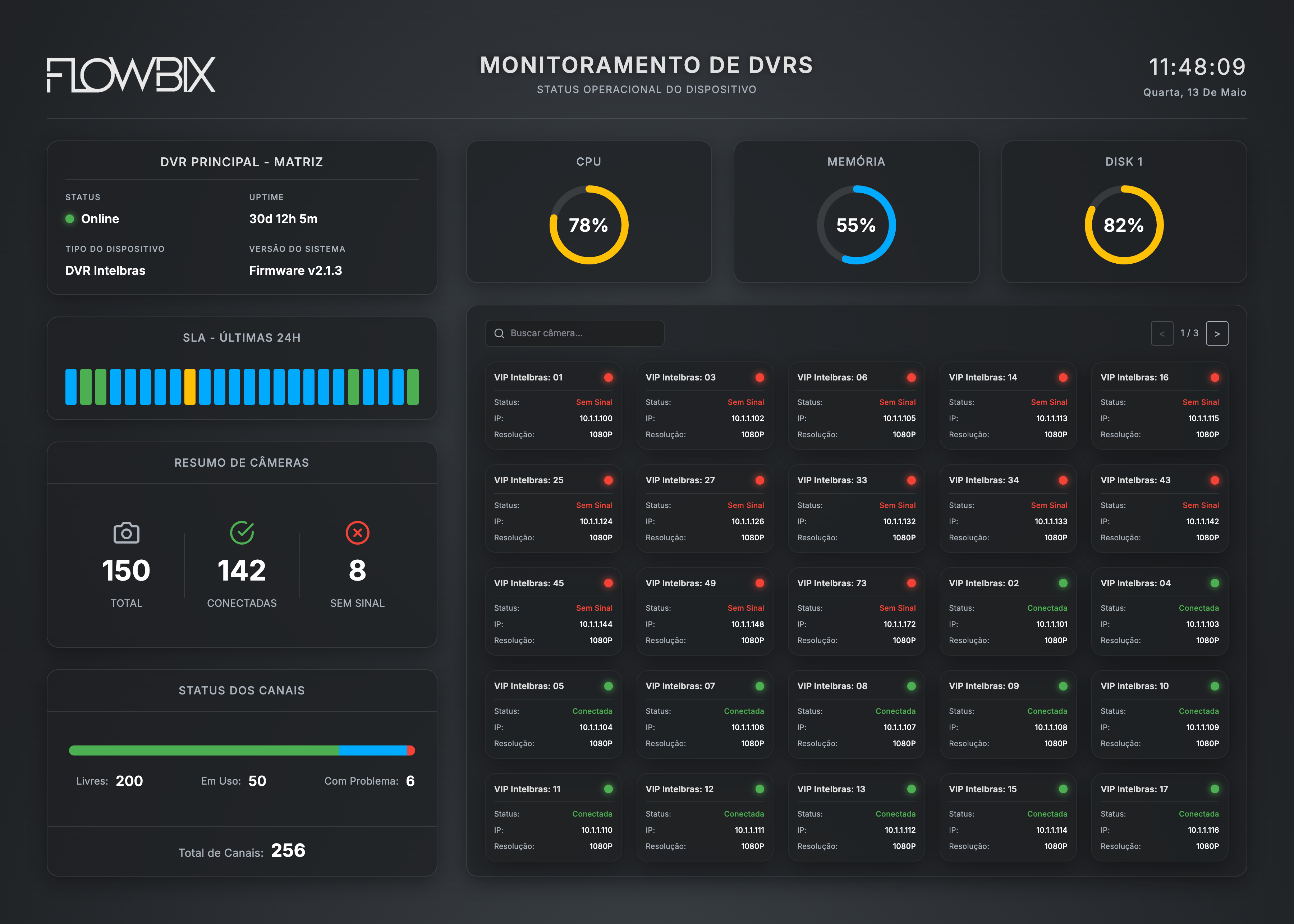The image size is (1294, 924).
Task: Click red status dot on VIP Intelbras: 49
Action: 760,583
